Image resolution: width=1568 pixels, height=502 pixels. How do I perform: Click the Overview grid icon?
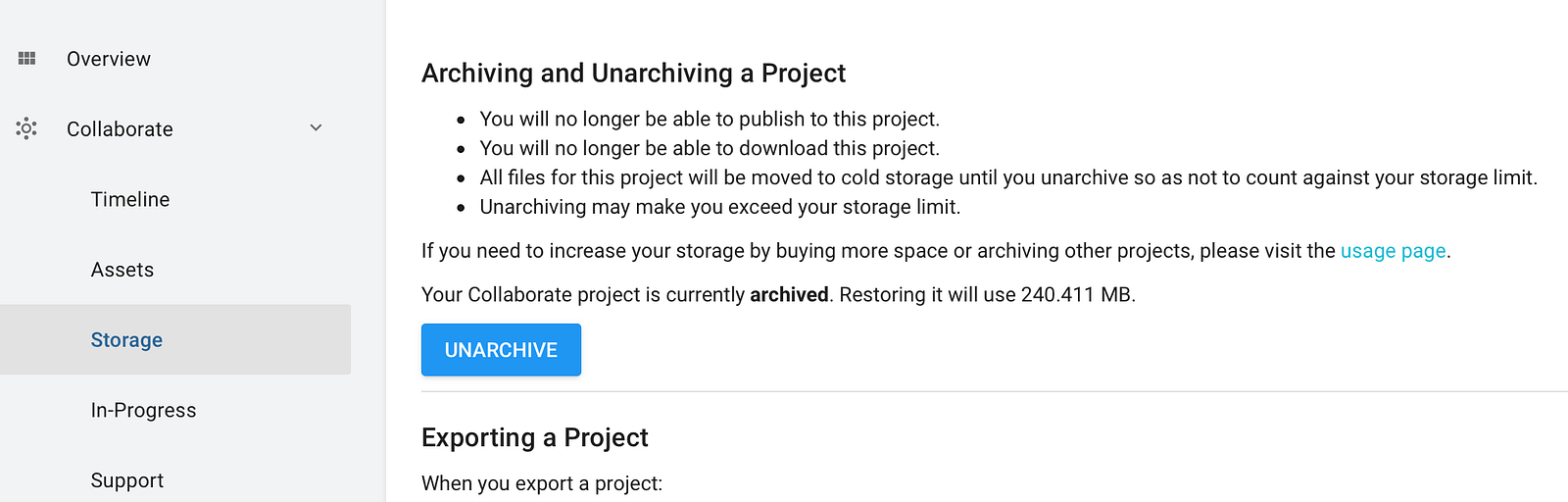[x=27, y=59]
